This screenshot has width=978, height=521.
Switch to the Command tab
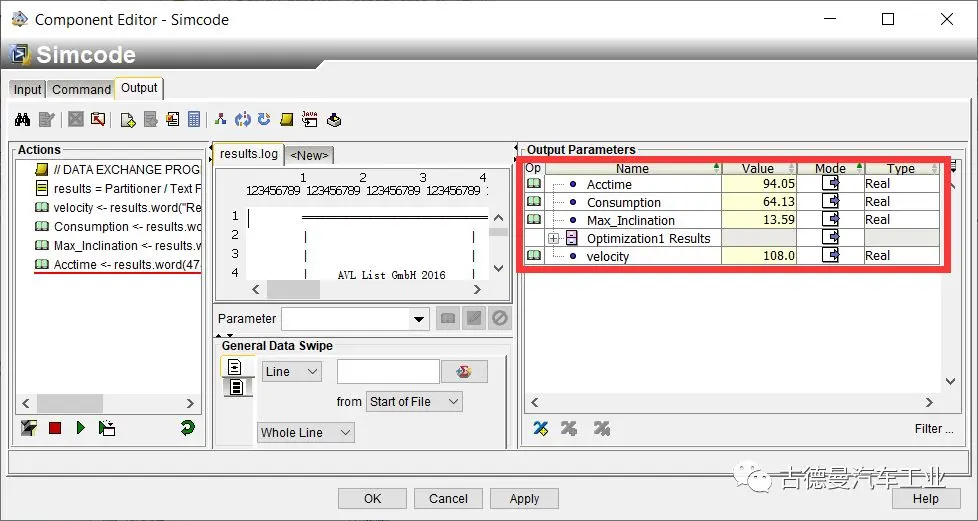coord(81,89)
